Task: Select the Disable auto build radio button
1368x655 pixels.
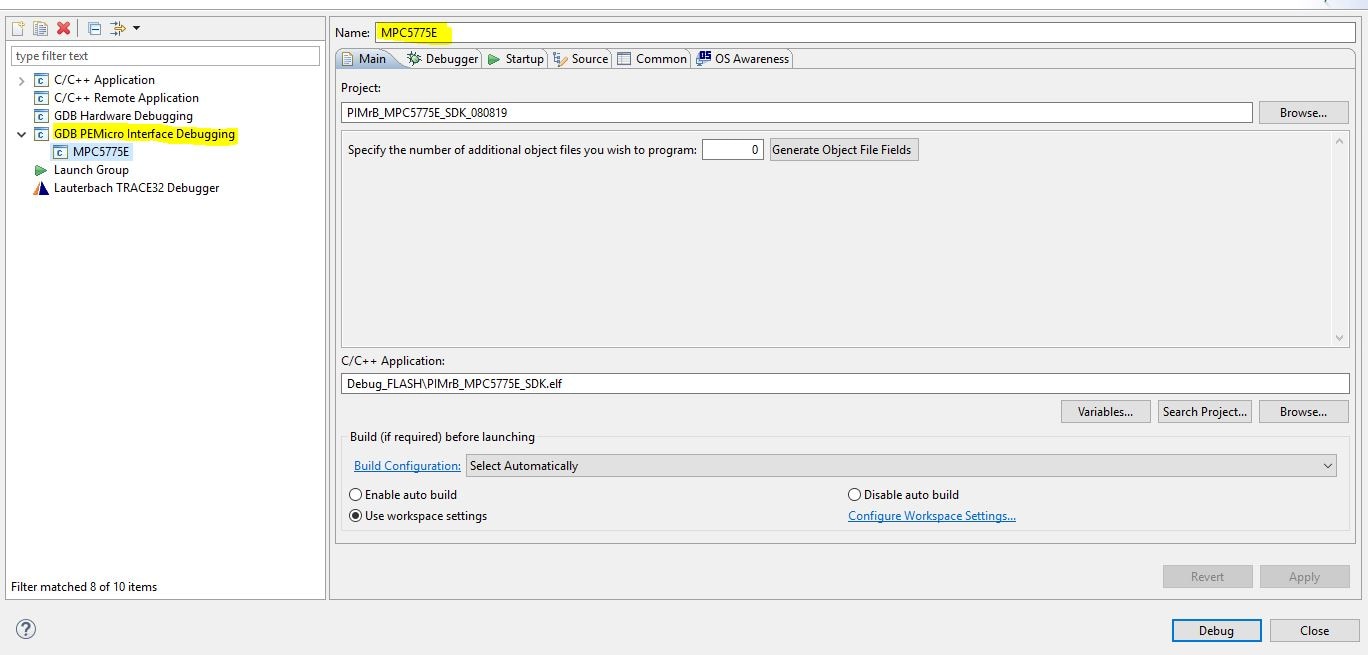Action: [x=854, y=495]
